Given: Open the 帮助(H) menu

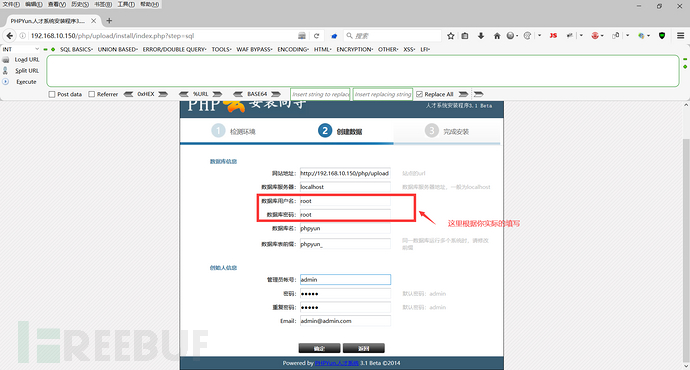Looking at the screenshot, I should (x=149, y=4).
